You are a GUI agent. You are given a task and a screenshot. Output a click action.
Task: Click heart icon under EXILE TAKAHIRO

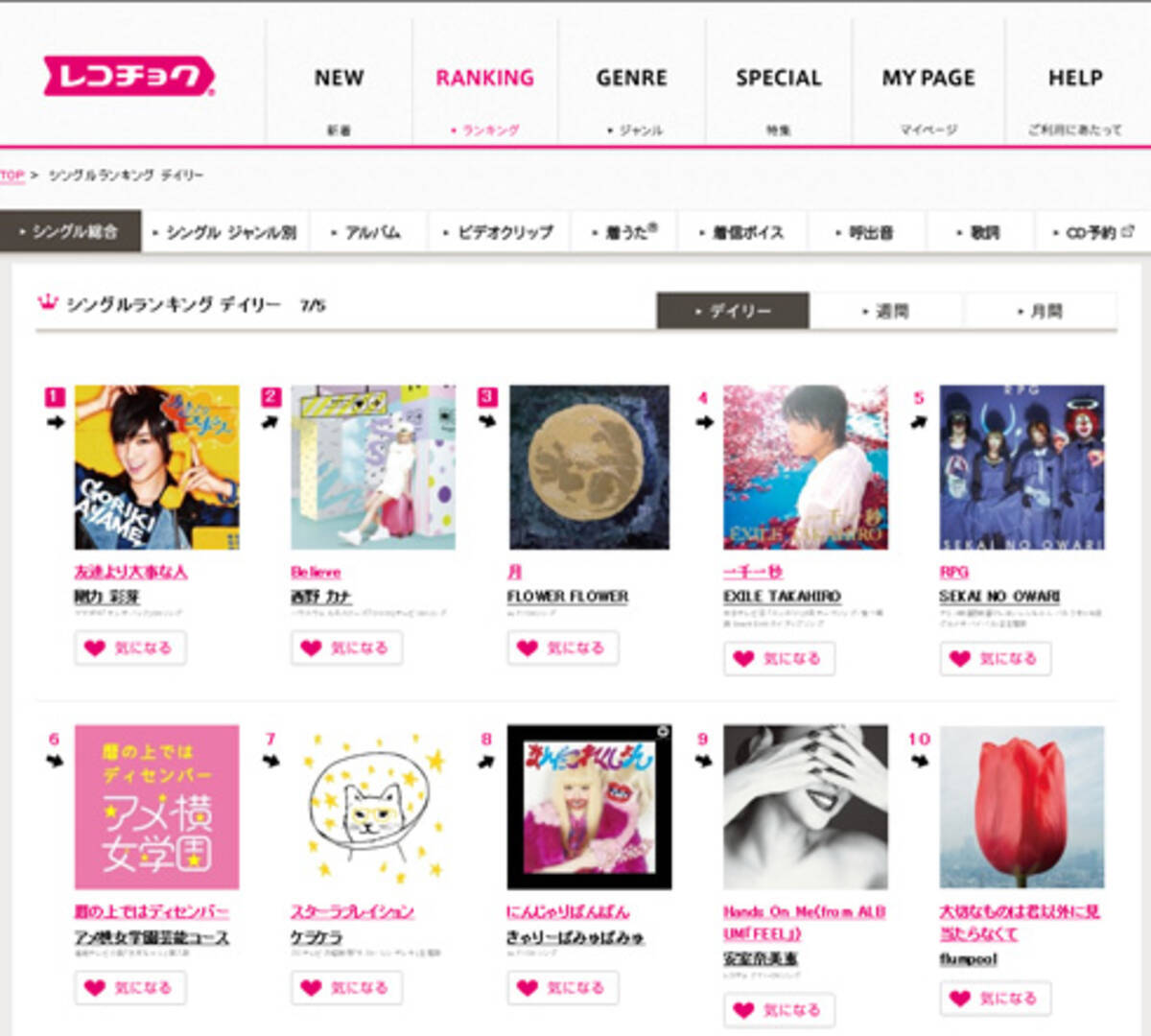tap(743, 658)
